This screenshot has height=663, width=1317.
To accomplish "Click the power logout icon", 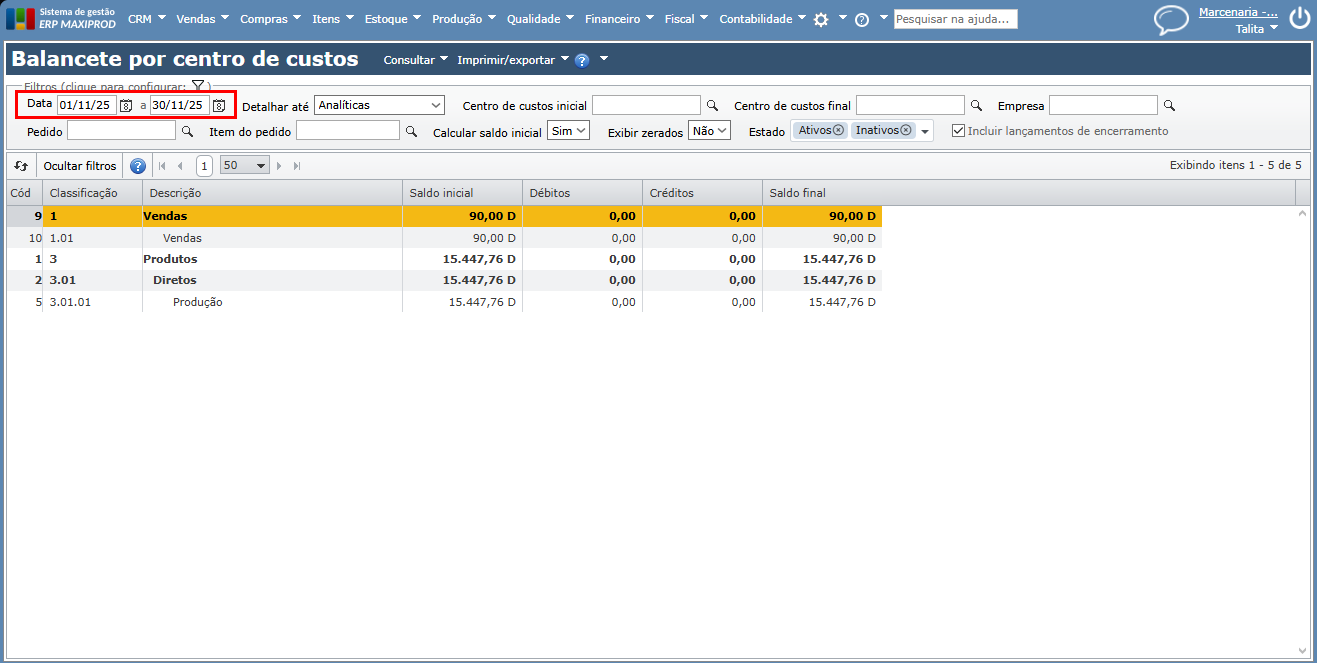I will tap(1299, 18).
